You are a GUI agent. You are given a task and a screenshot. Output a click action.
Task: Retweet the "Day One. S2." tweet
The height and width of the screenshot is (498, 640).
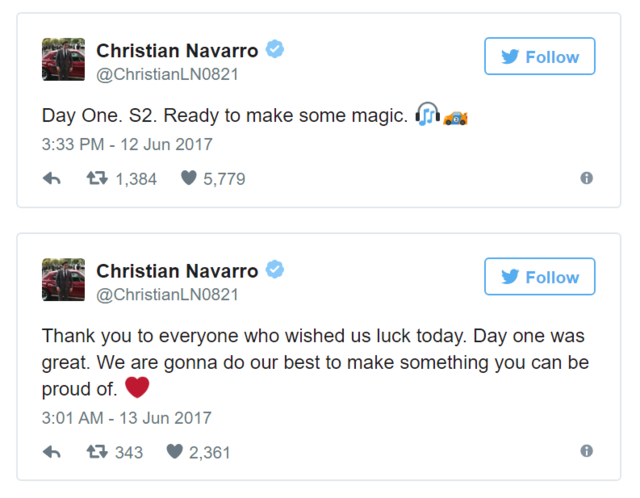[x=97, y=179]
